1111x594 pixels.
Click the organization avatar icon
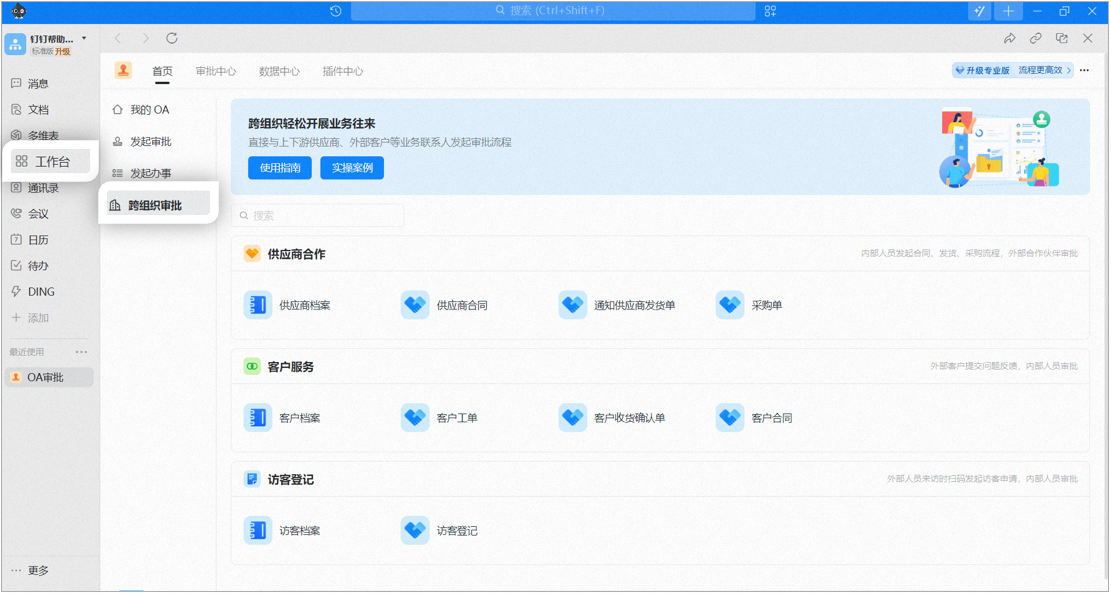point(15,44)
